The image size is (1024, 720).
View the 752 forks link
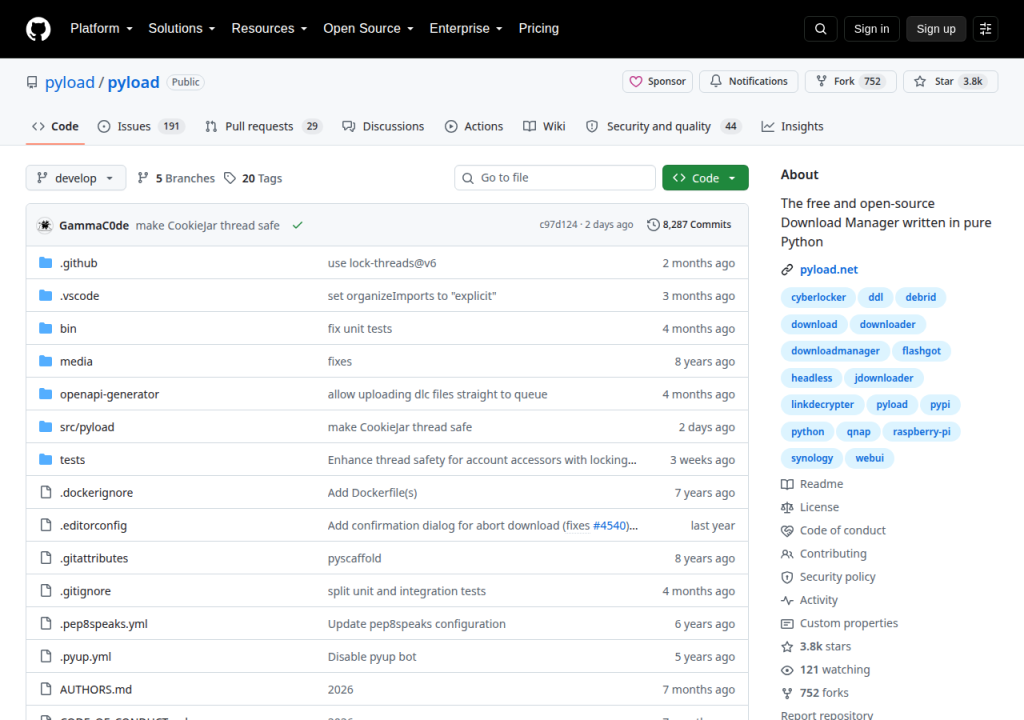coord(815,693)
